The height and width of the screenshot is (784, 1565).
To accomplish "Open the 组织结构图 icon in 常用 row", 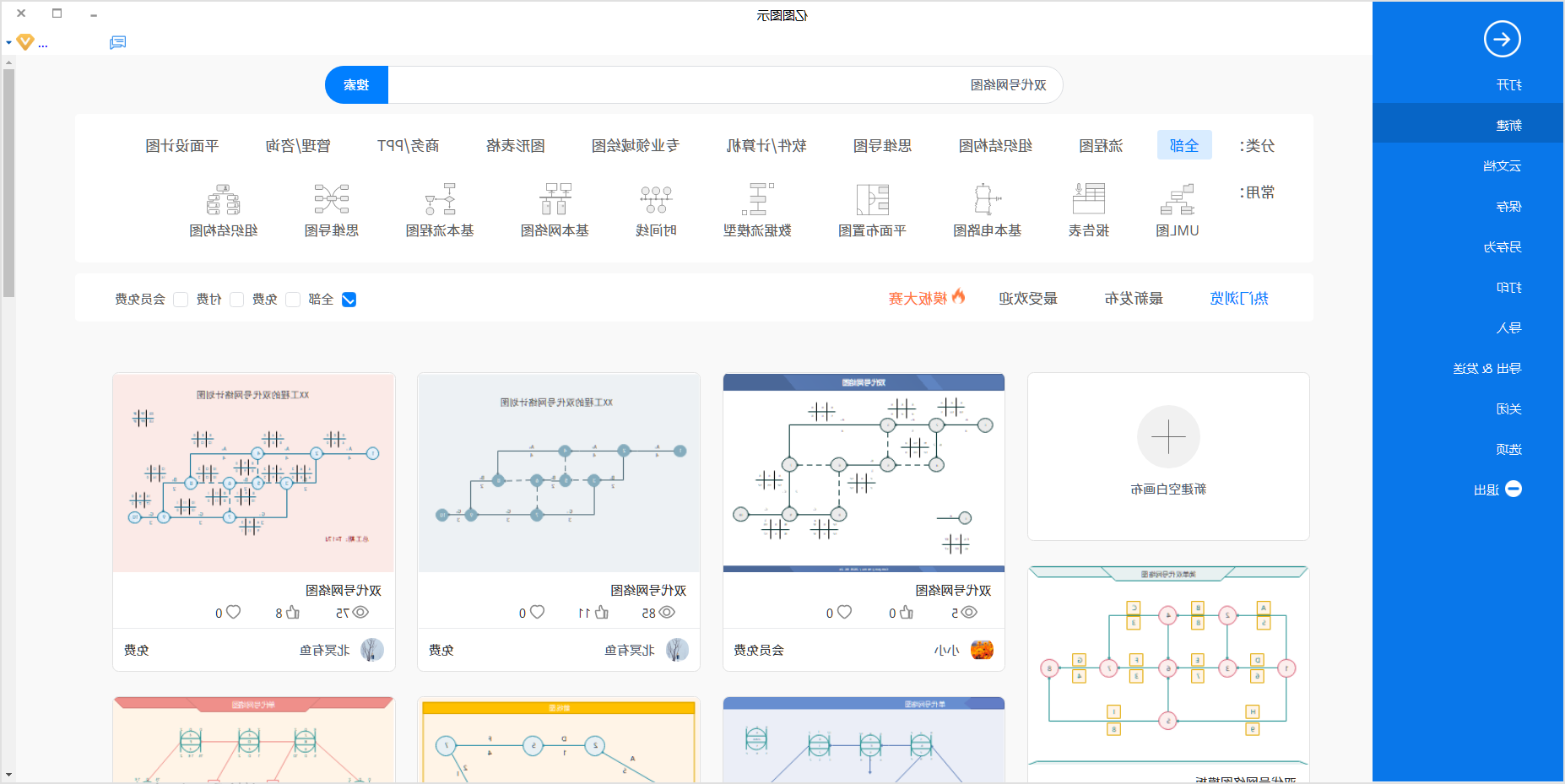I will coord(224,199).
